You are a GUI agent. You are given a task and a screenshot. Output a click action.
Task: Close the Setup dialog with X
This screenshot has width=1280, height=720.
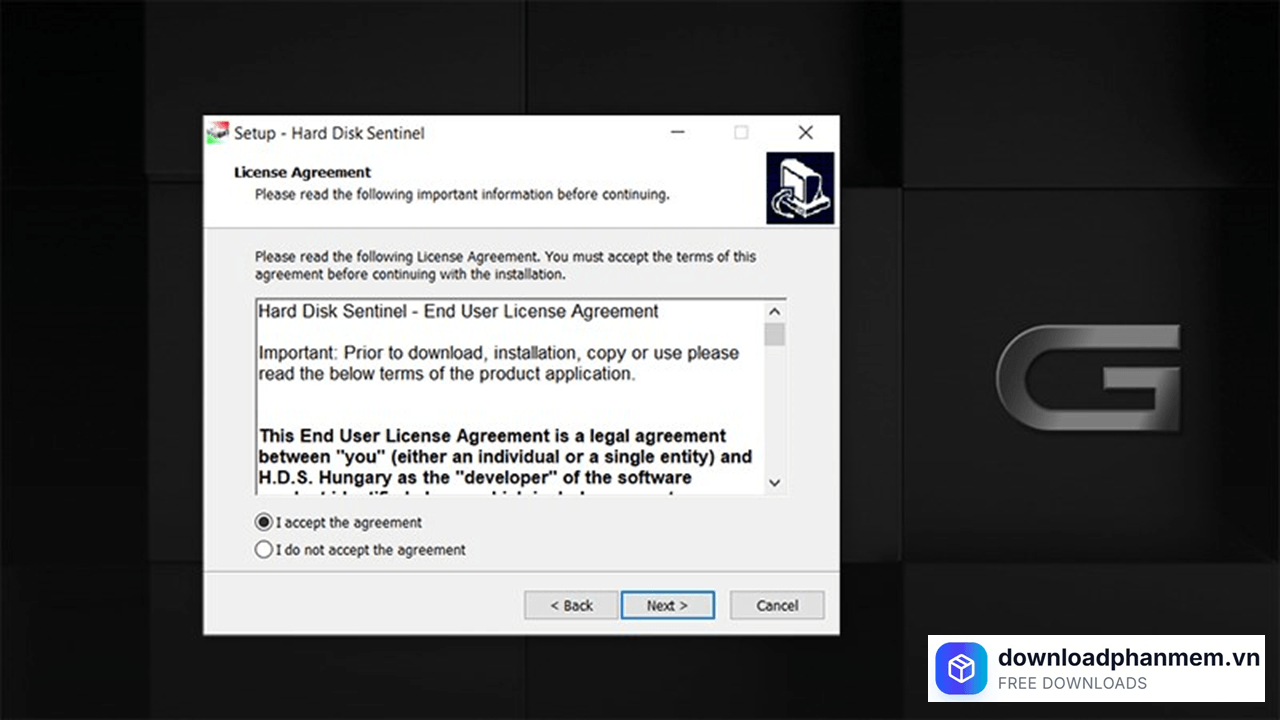(x=805, y=133)
